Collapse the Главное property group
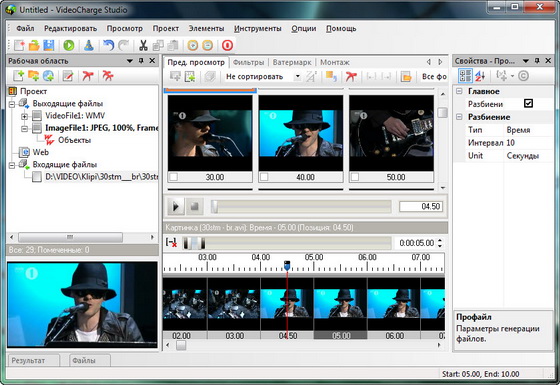This screenshot has height=385, width=560. pyautogui.click(x=459, y=91)
